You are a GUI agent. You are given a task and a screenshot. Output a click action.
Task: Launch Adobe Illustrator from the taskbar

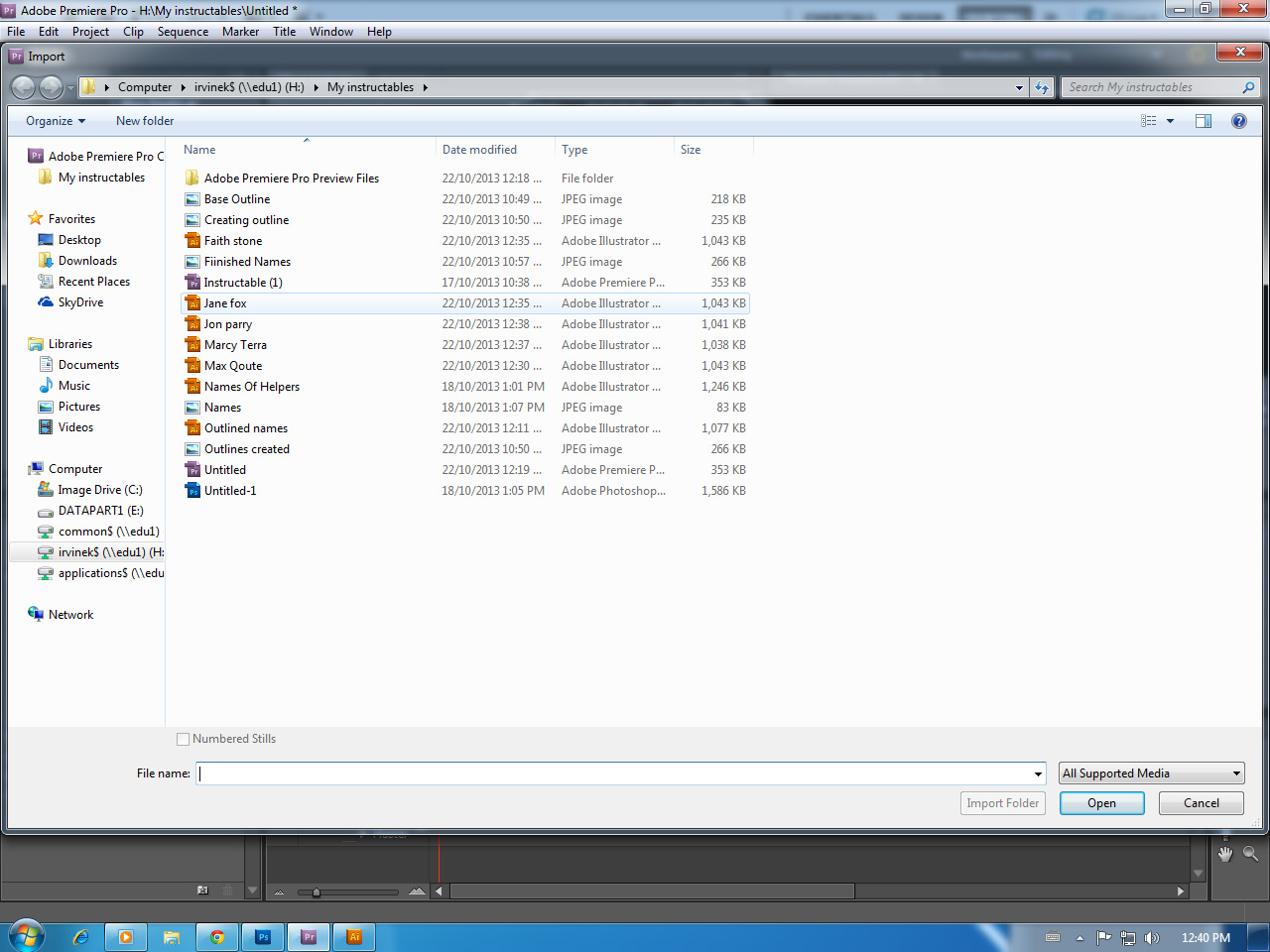pos(354,935)
